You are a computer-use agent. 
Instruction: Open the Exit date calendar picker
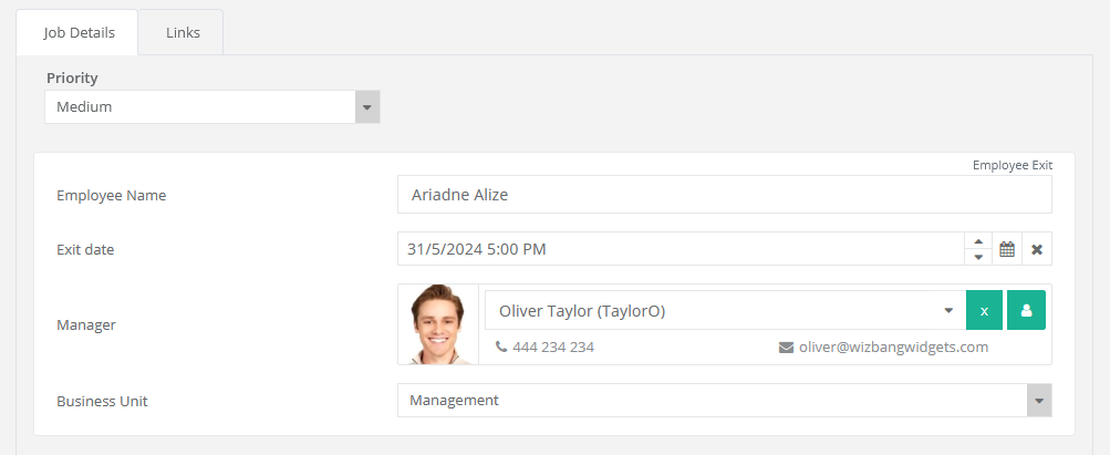pos(1007,249)
